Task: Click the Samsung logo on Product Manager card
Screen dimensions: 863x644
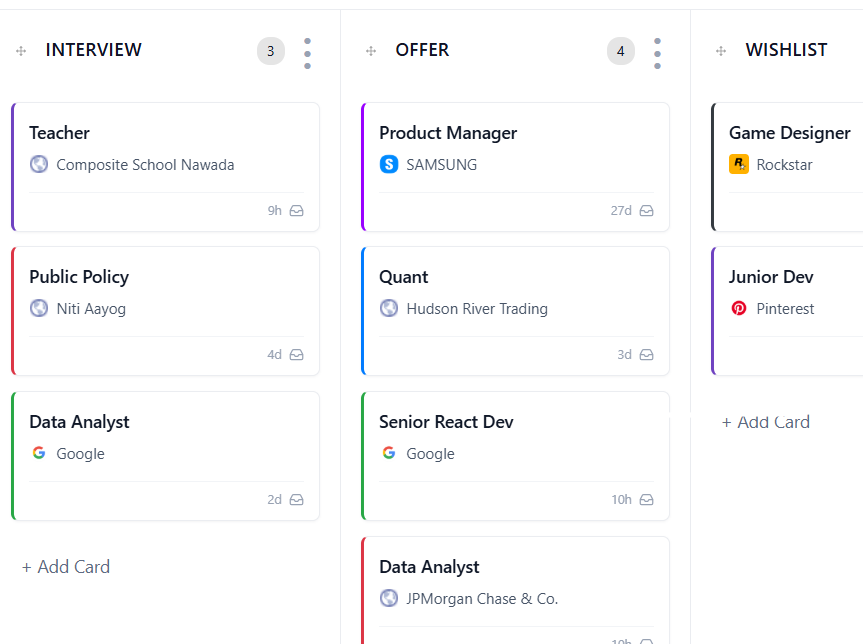Action: click(389, 164)
